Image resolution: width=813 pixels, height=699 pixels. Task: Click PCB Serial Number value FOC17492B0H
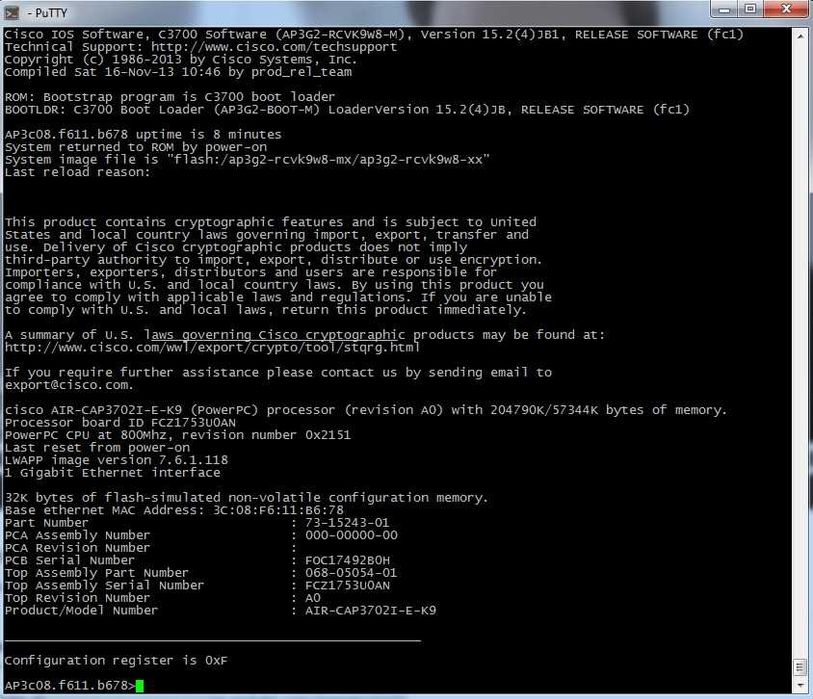coord(347,560)
